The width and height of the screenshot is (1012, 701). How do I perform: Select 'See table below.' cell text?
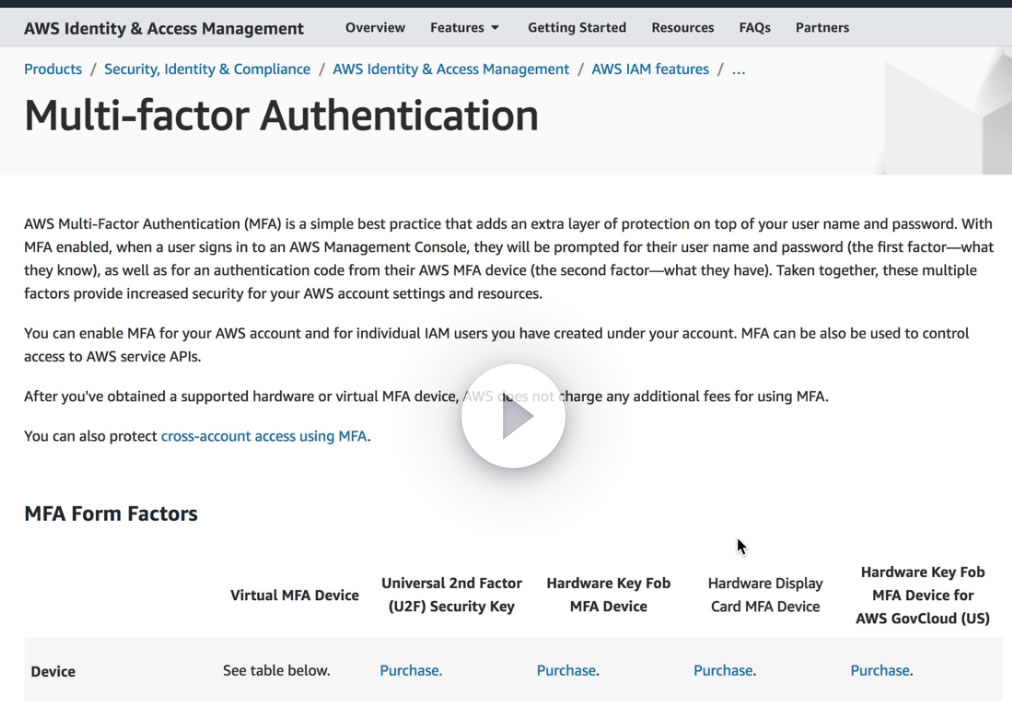tap(276, 671)
